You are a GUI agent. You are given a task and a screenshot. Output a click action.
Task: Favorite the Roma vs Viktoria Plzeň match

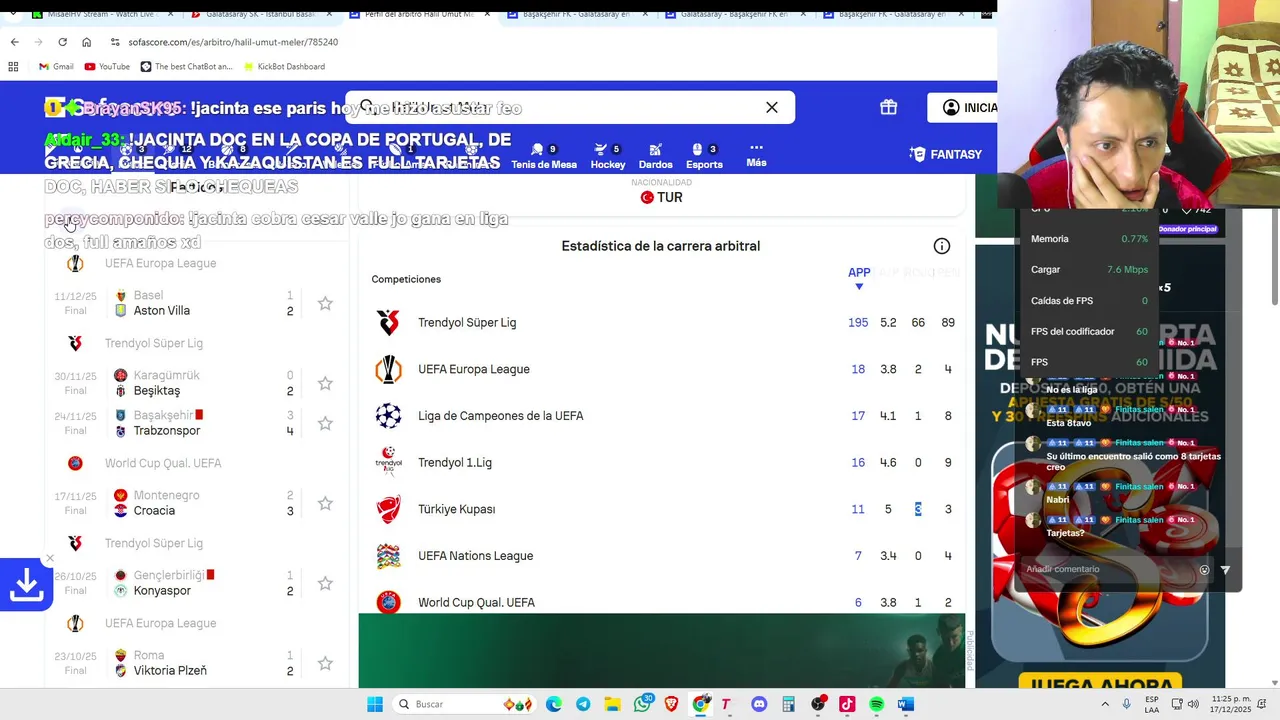[x=325, y=663]
